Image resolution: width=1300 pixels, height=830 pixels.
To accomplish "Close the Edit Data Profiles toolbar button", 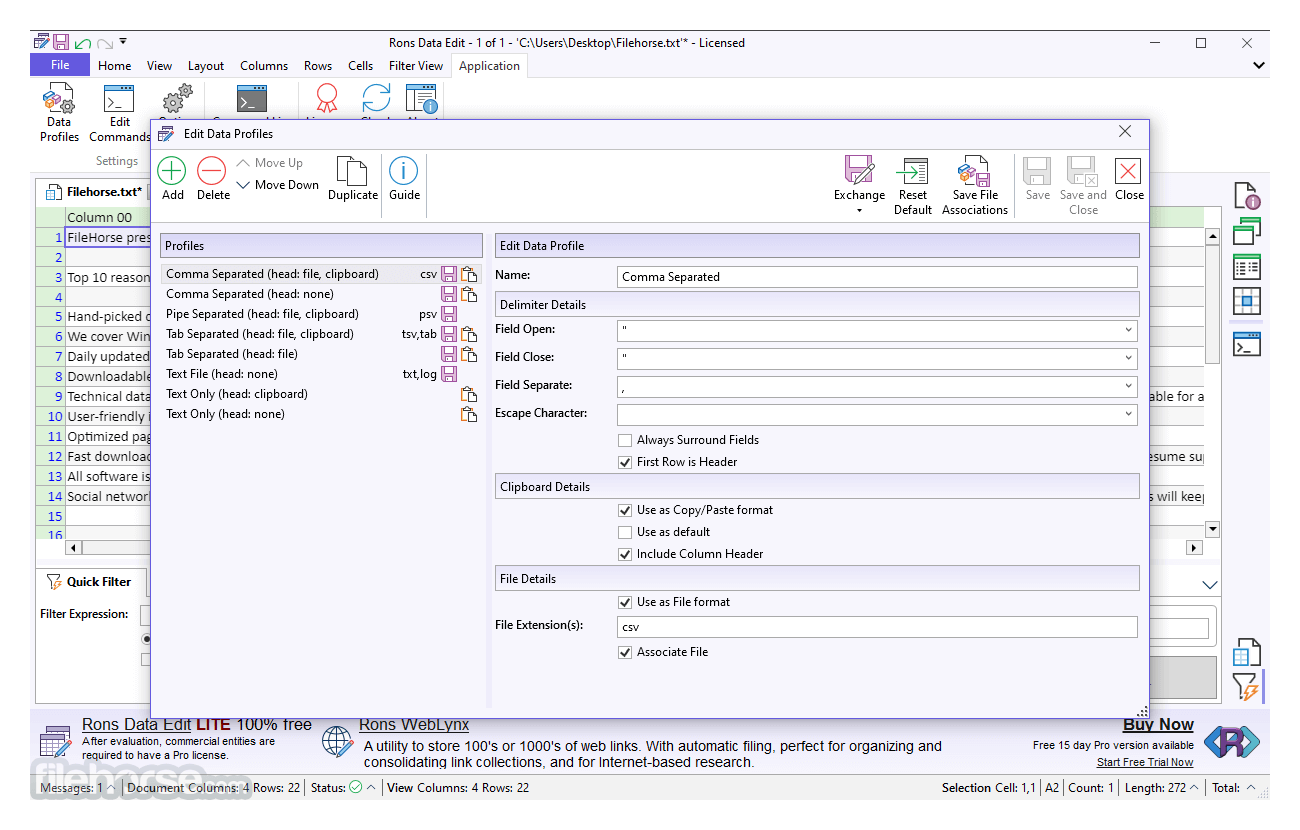I will pos(1129,179).
